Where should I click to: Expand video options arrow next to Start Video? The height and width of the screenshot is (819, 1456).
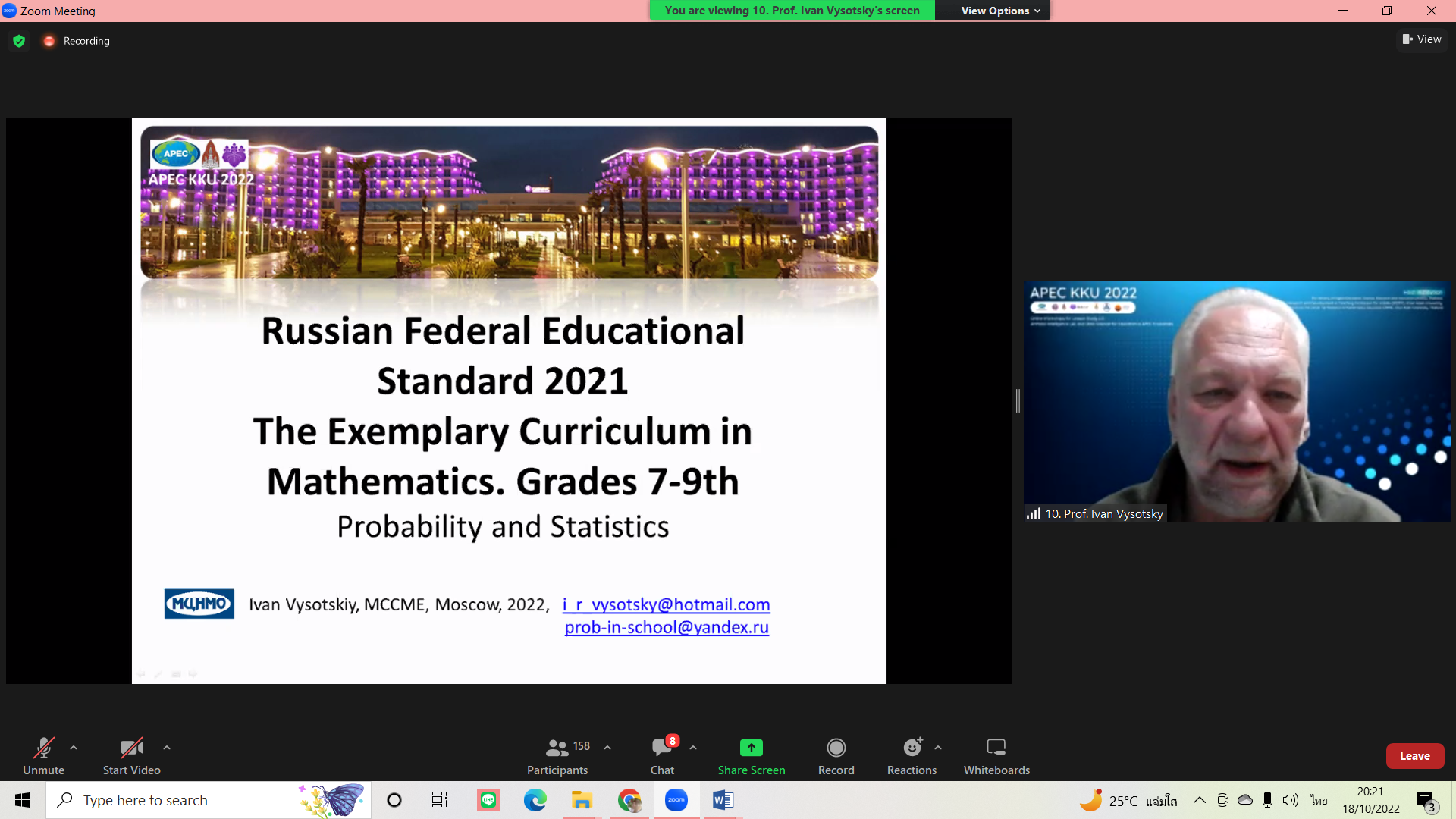coord(167,748)
